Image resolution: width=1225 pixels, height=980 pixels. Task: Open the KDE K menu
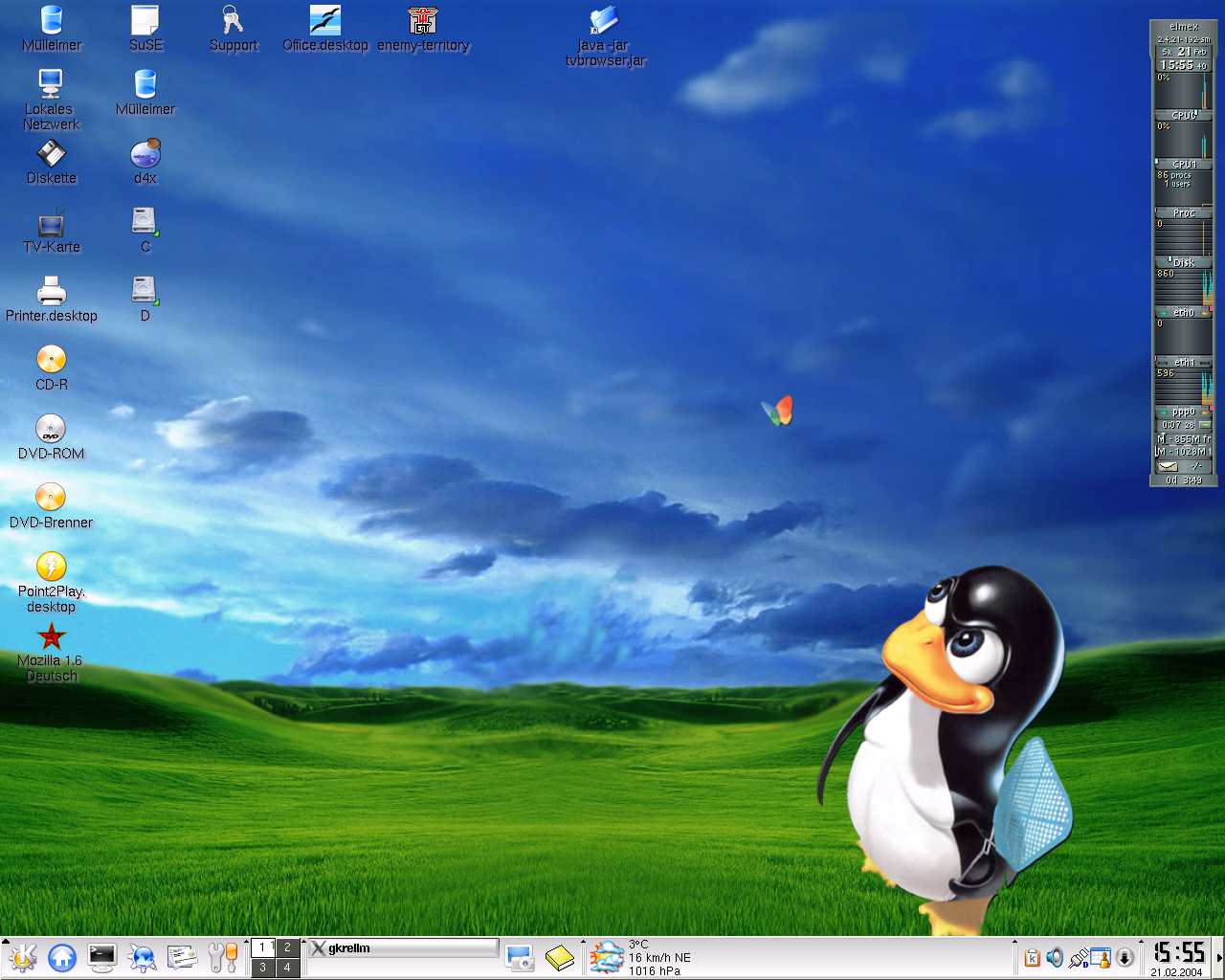[x=22, y=956]
